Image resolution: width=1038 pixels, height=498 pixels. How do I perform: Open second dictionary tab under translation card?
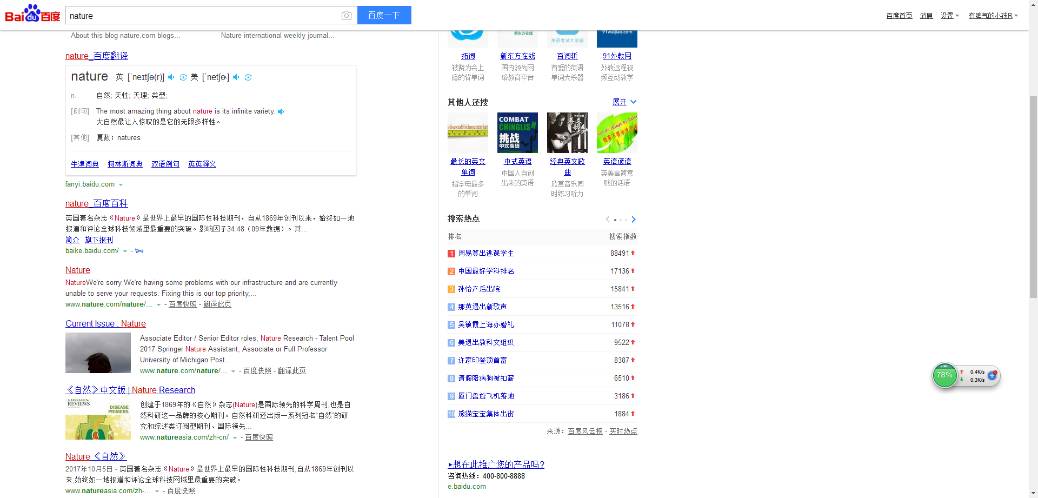[125, 164]
